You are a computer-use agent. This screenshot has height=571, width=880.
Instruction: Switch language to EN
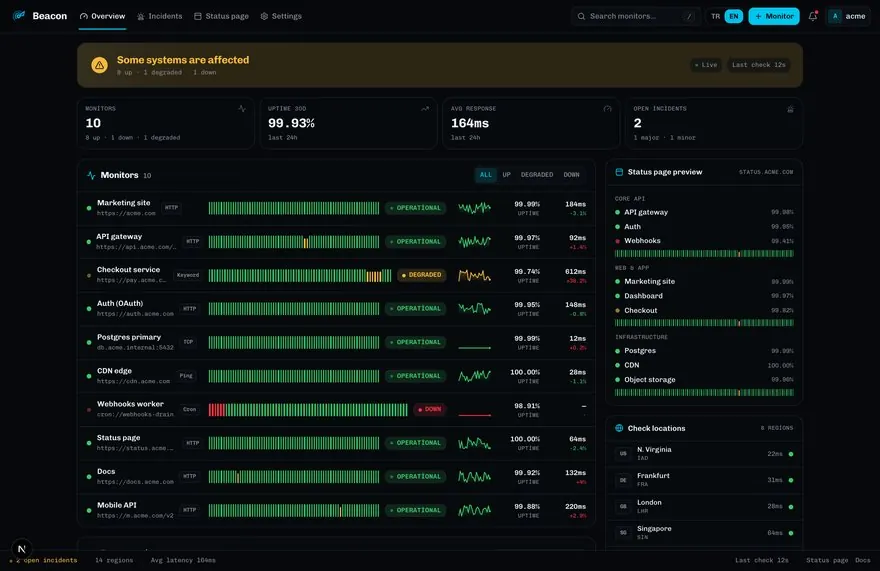734,16
